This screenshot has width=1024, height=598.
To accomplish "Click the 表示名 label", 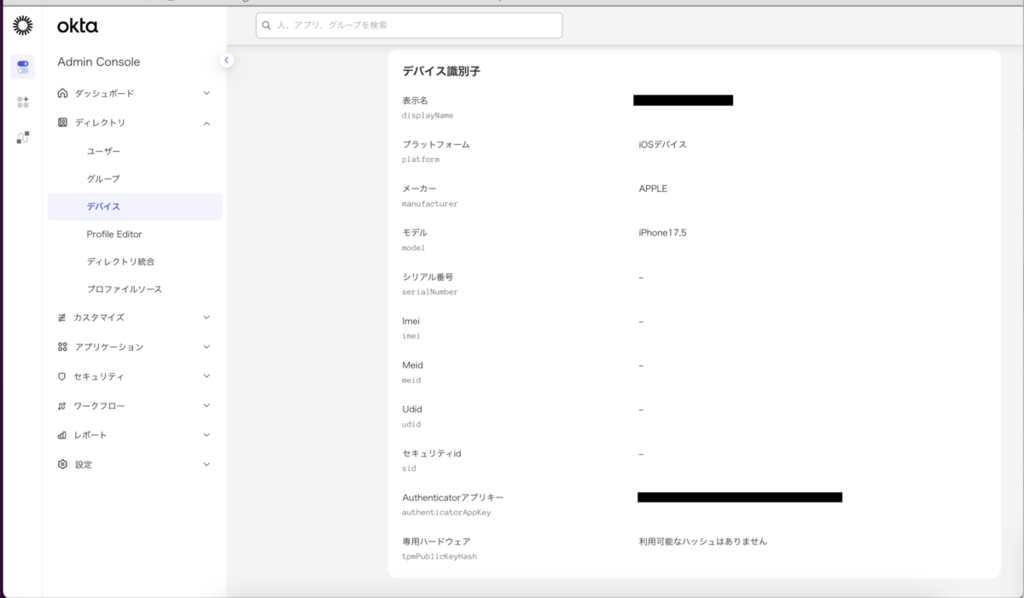I will pyautogui.click(x=415, y=101).
